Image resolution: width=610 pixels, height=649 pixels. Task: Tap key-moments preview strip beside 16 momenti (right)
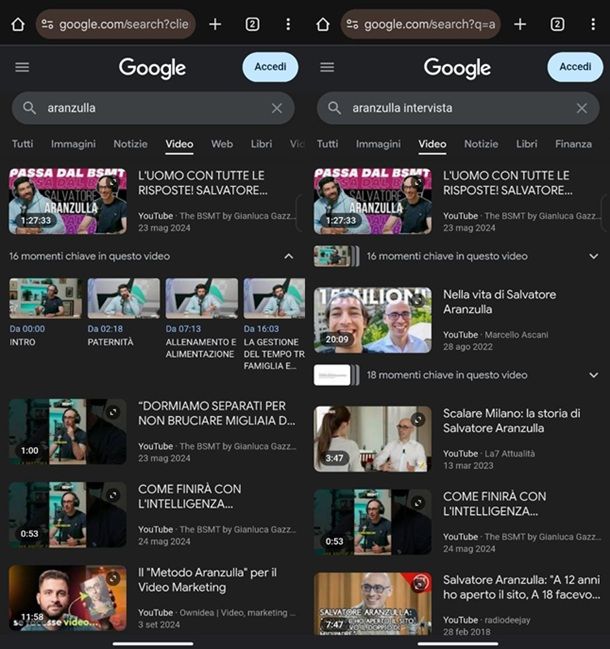tap(336, 256)
